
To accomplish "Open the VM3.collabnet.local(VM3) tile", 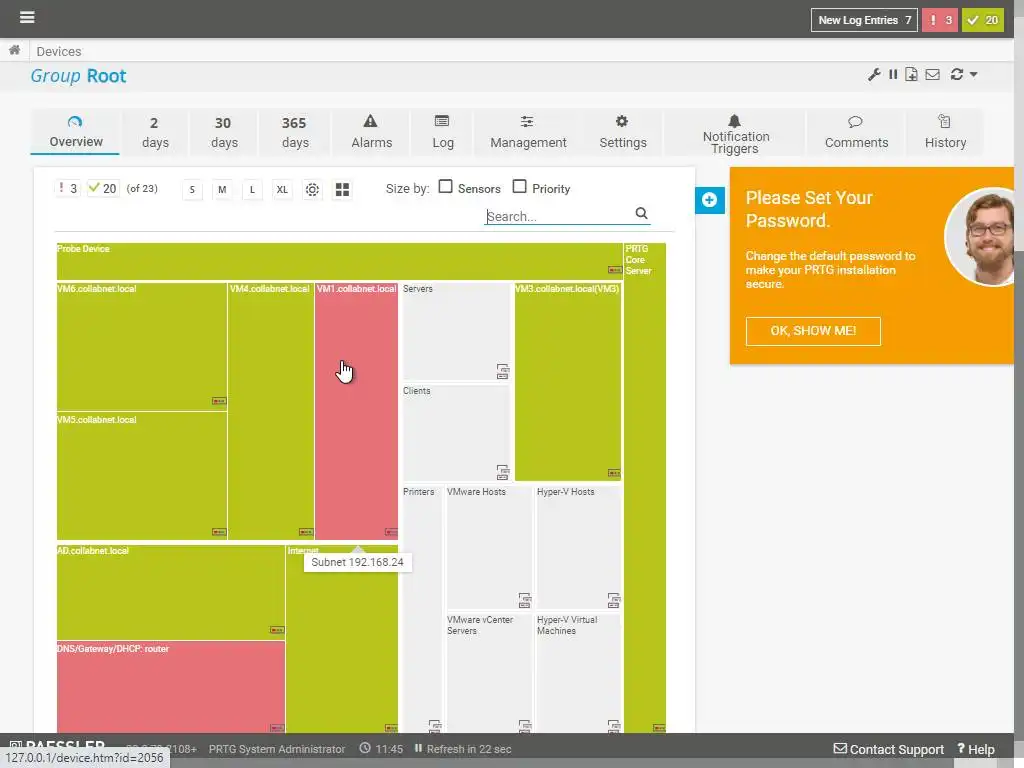I will (568, 382).
